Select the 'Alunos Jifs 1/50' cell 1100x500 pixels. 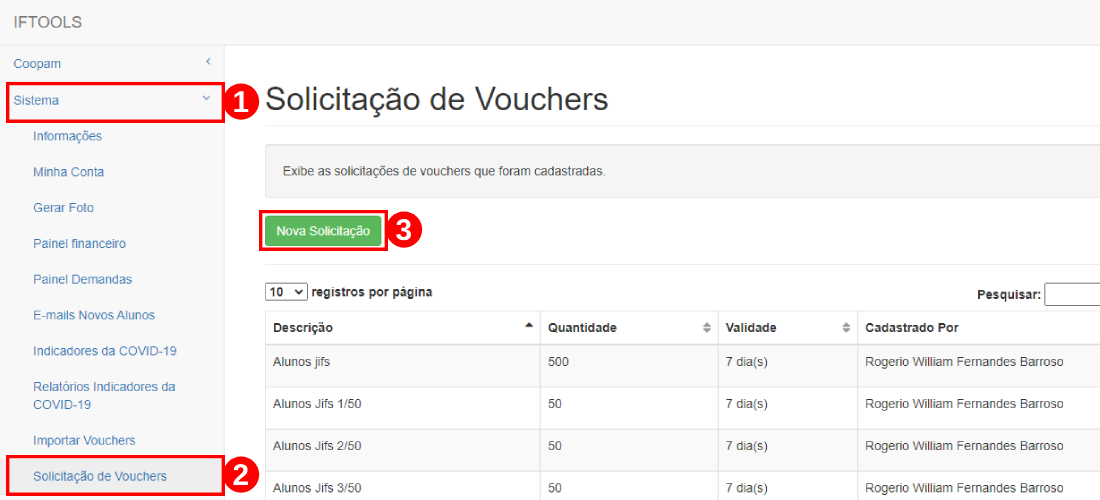click(403, 407)
